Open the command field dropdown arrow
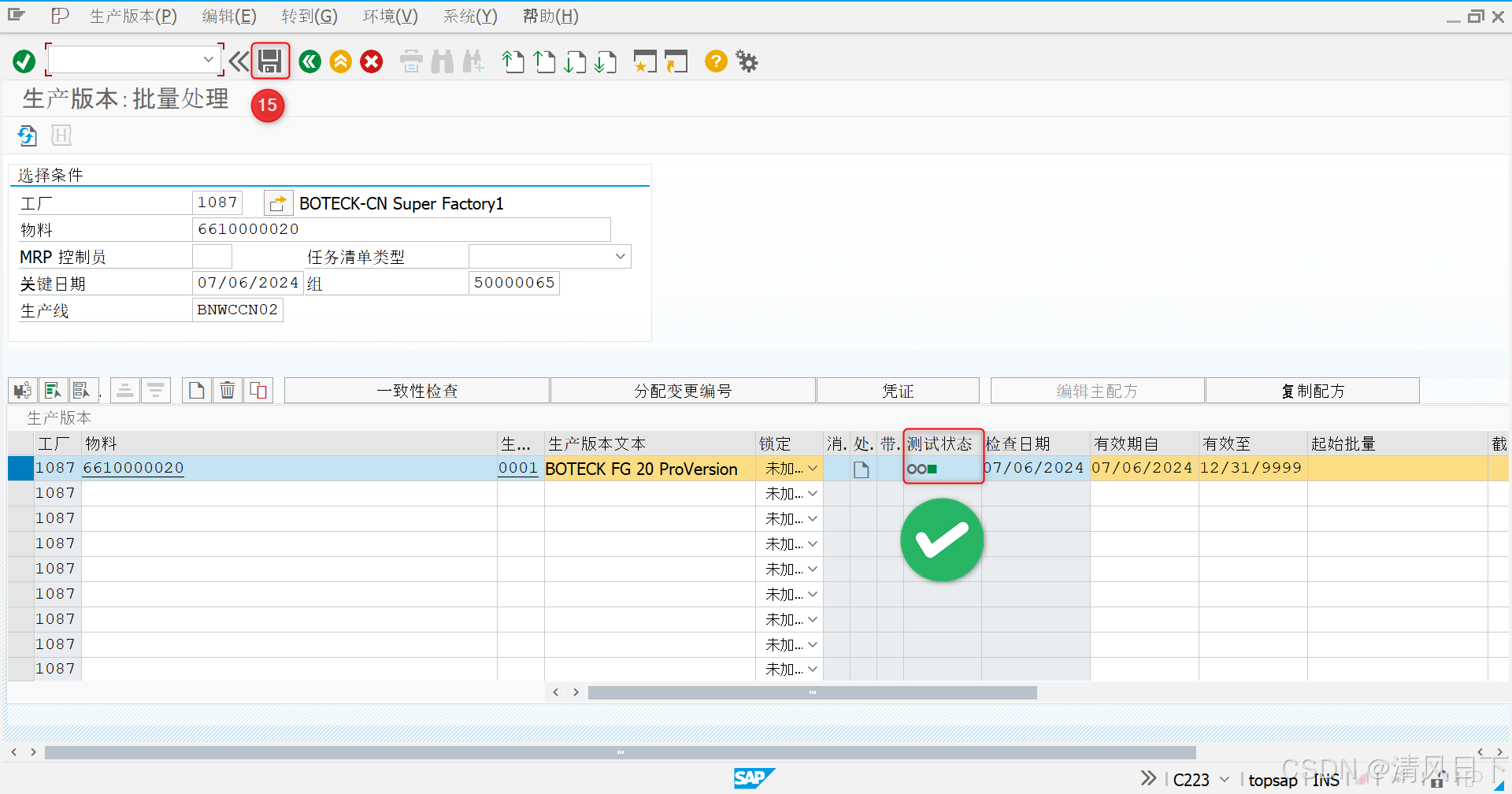The width and height of the screenshot is (1512, 794). [209, 60]
